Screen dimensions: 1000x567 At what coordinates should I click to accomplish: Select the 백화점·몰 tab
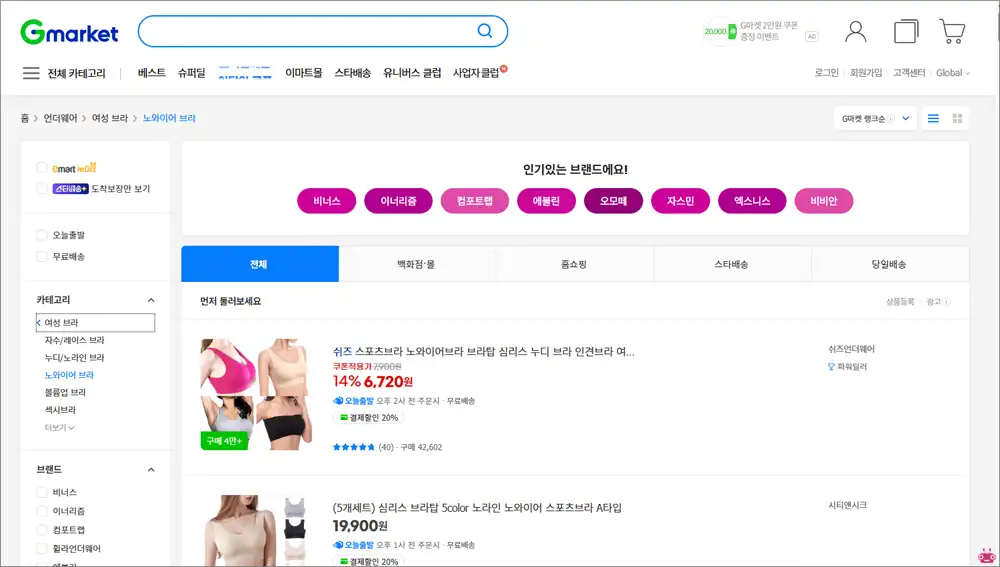(x=416, y=264)
